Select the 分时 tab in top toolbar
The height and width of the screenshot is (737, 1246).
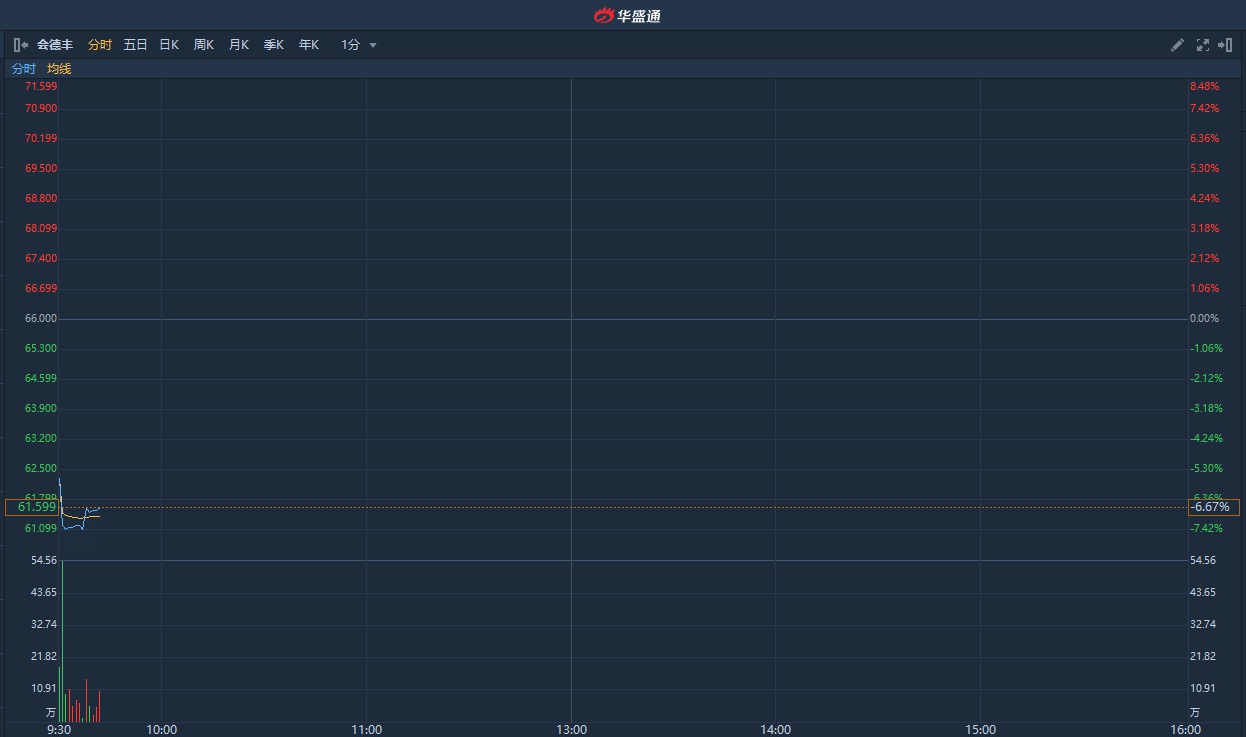pos(100,45)
